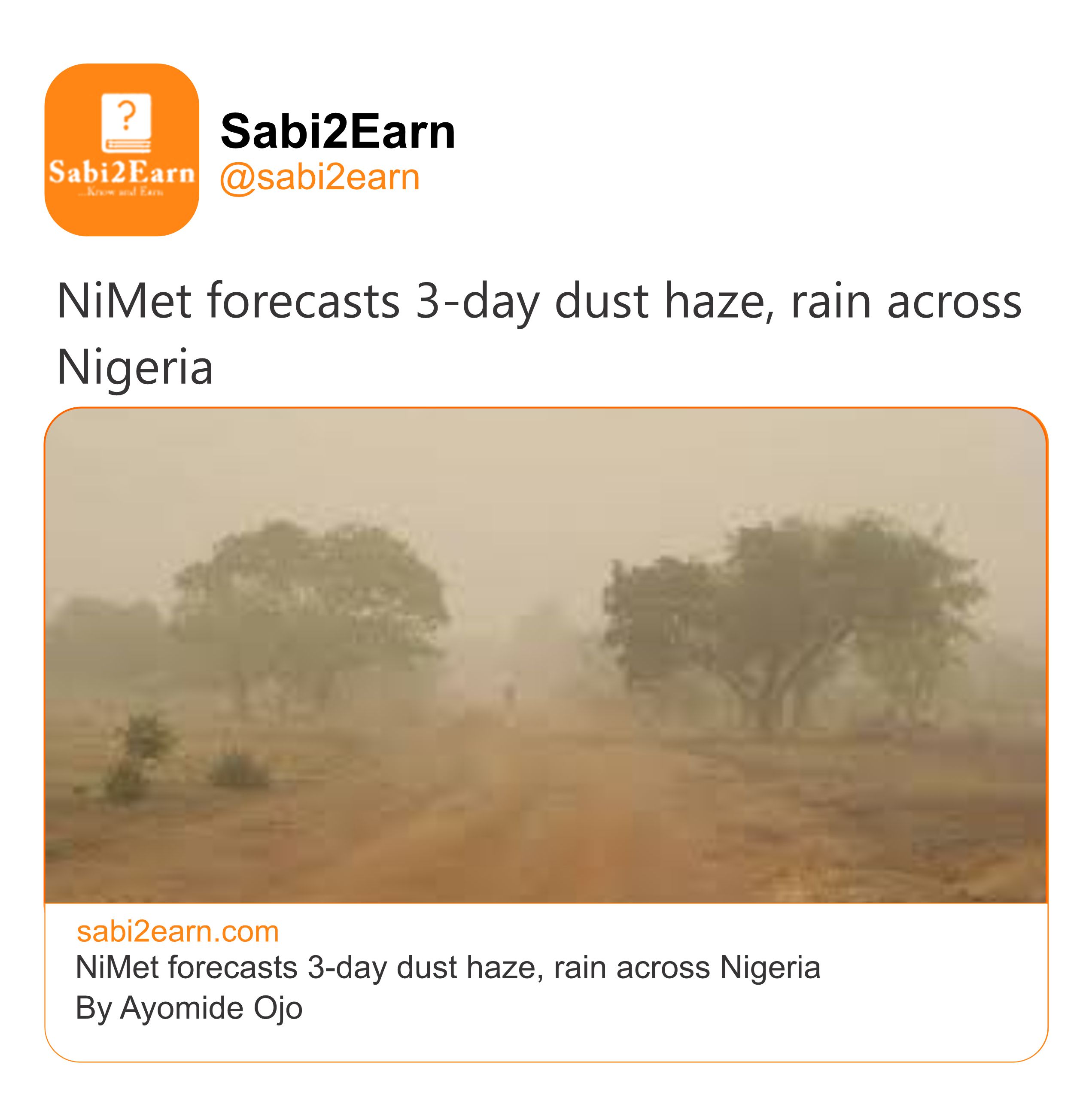Click the distant person on the dirt road

(x=509, y=692)
